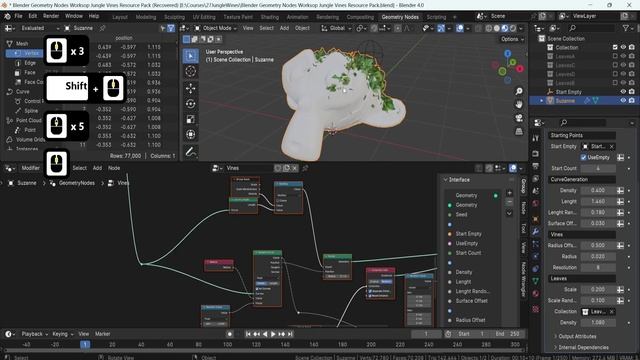Open the World properties tab
The image size is (640, 360).
[x=536, y=203]
